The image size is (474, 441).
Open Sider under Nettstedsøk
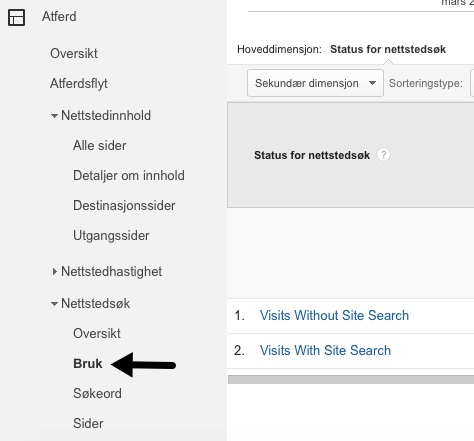click(x=88, y=424)
